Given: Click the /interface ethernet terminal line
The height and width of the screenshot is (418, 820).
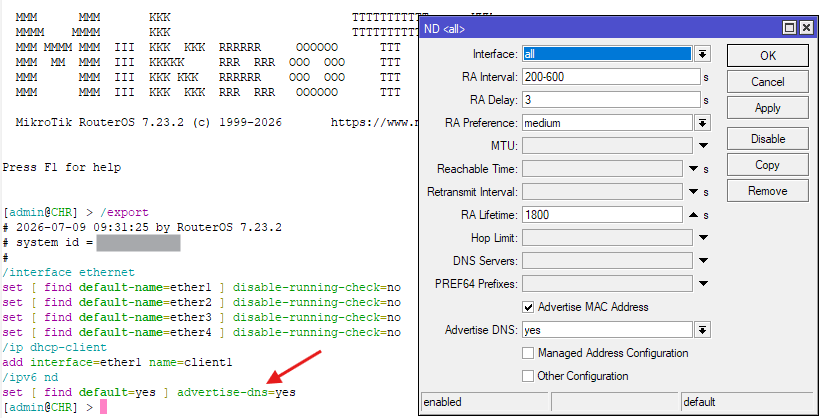Looking at the screenshot, I should pos(69,273).
